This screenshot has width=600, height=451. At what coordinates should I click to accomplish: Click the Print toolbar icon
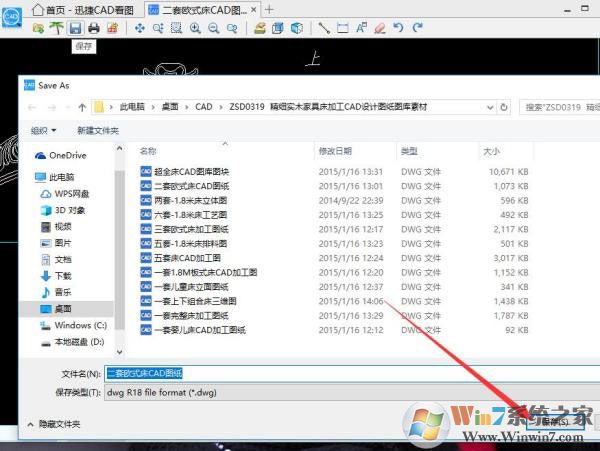point(94,28)
